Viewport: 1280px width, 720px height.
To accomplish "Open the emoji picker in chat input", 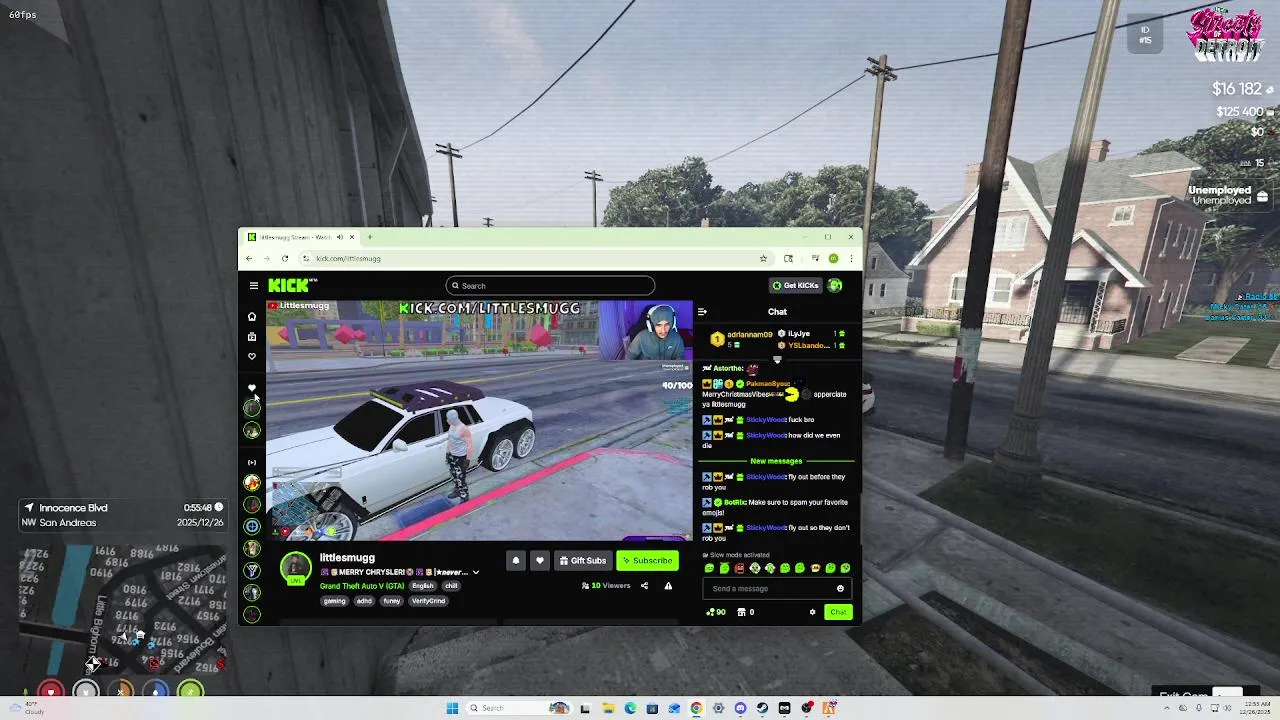I will coord(840,589).
